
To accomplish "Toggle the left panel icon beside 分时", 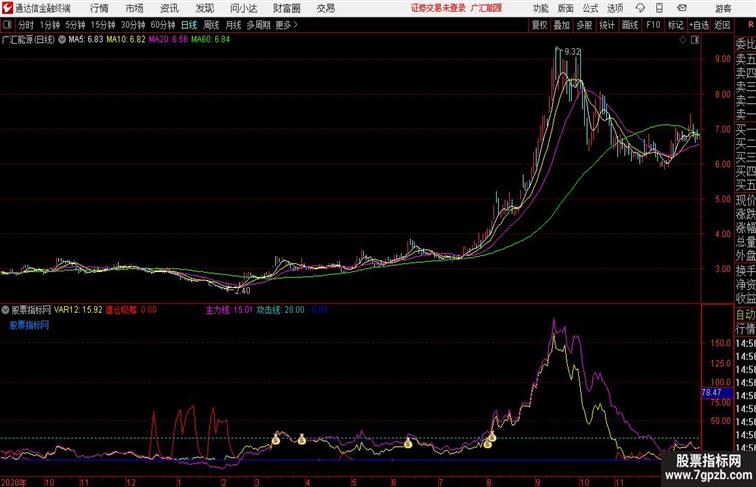I will [x=7, y=25].
